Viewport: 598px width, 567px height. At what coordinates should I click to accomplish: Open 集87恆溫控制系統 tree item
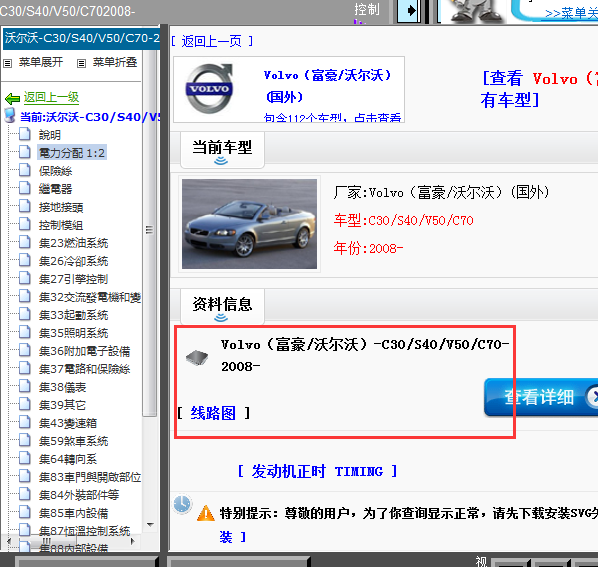coord(84,531)
